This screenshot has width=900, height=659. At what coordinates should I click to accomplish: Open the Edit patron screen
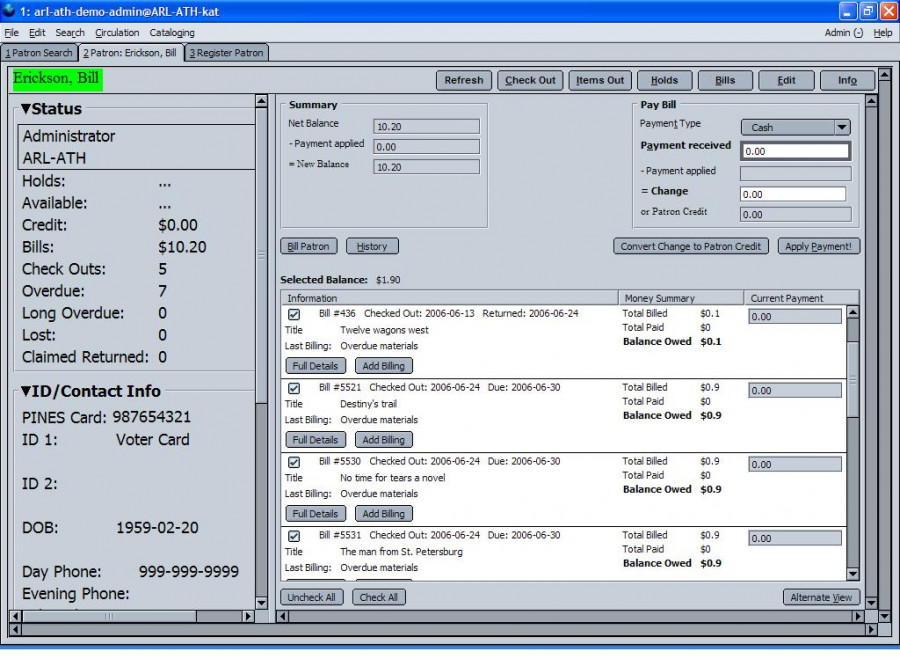pyautogui.click(x=786, y=81)
